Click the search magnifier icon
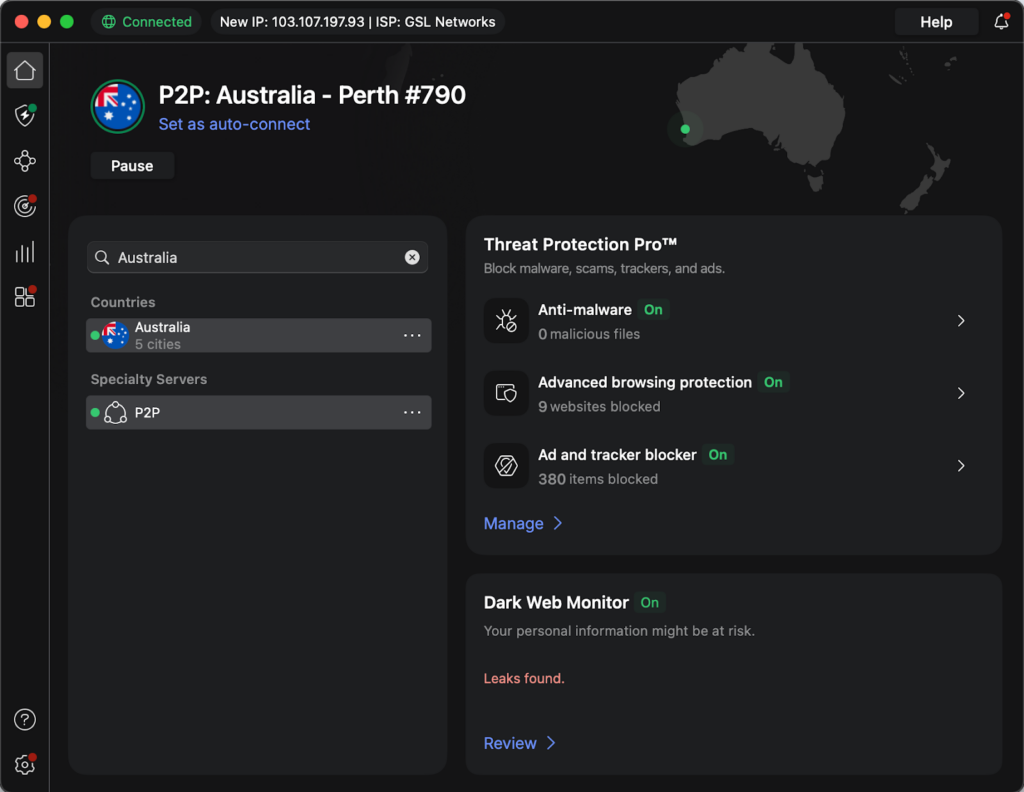The width and height of the screenshot is (1024, 792). pos(102,257)
